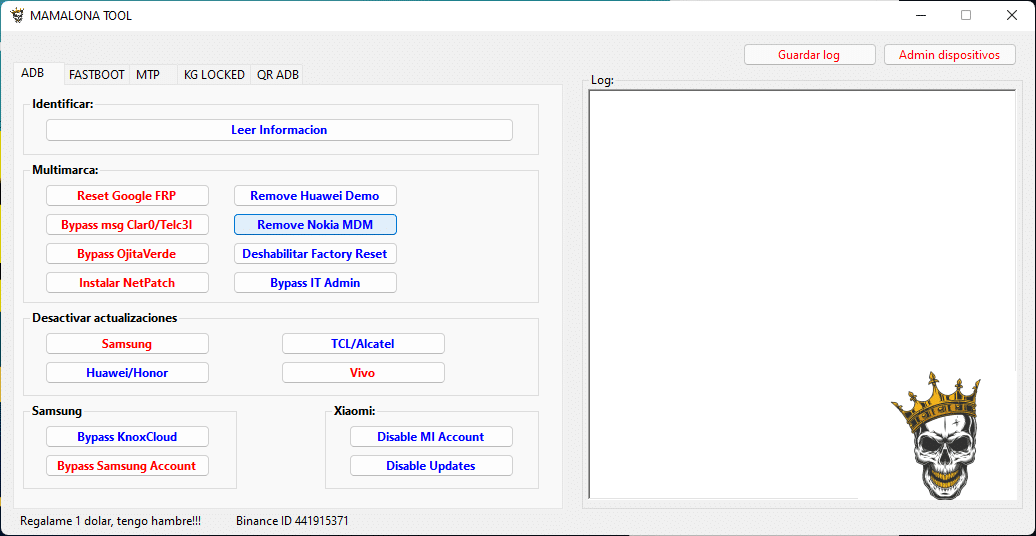
Task: Run Reset Google FRP
Action: [x=127, y=196]
